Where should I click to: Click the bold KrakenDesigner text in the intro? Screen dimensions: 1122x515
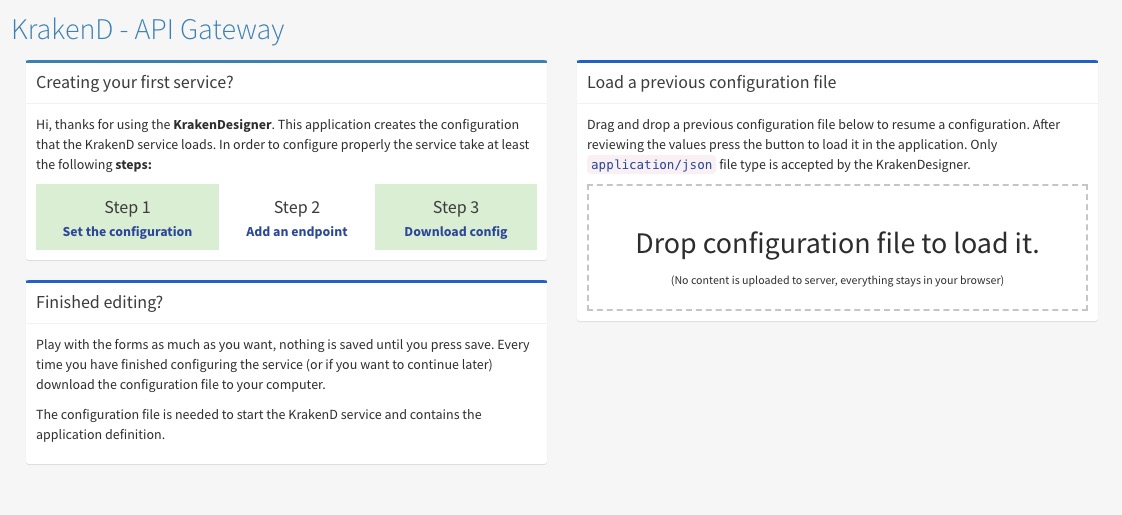click(x=224, y=125)
